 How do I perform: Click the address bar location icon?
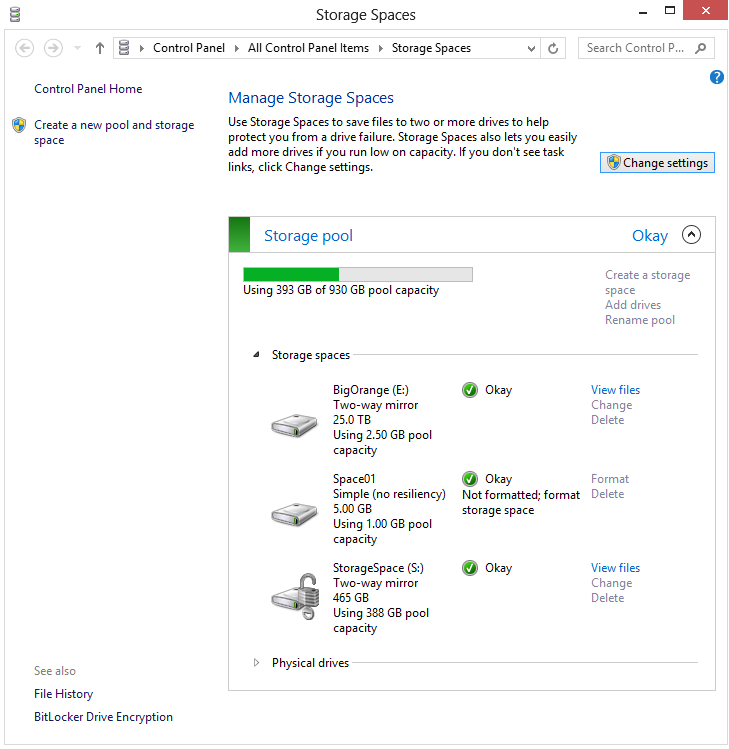(x=124, y=48)
